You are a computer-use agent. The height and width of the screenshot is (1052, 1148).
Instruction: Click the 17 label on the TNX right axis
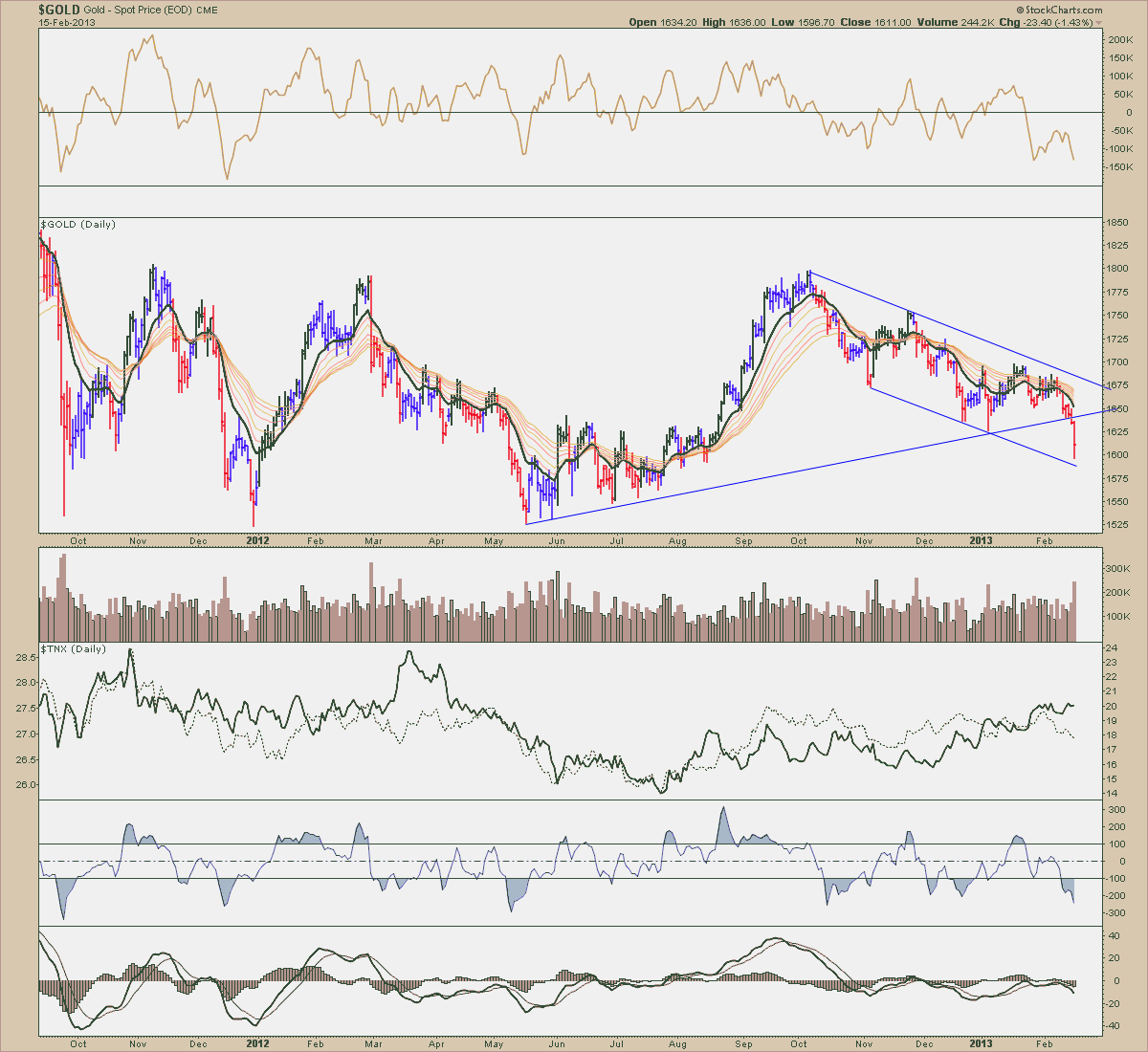[1113, 750]
